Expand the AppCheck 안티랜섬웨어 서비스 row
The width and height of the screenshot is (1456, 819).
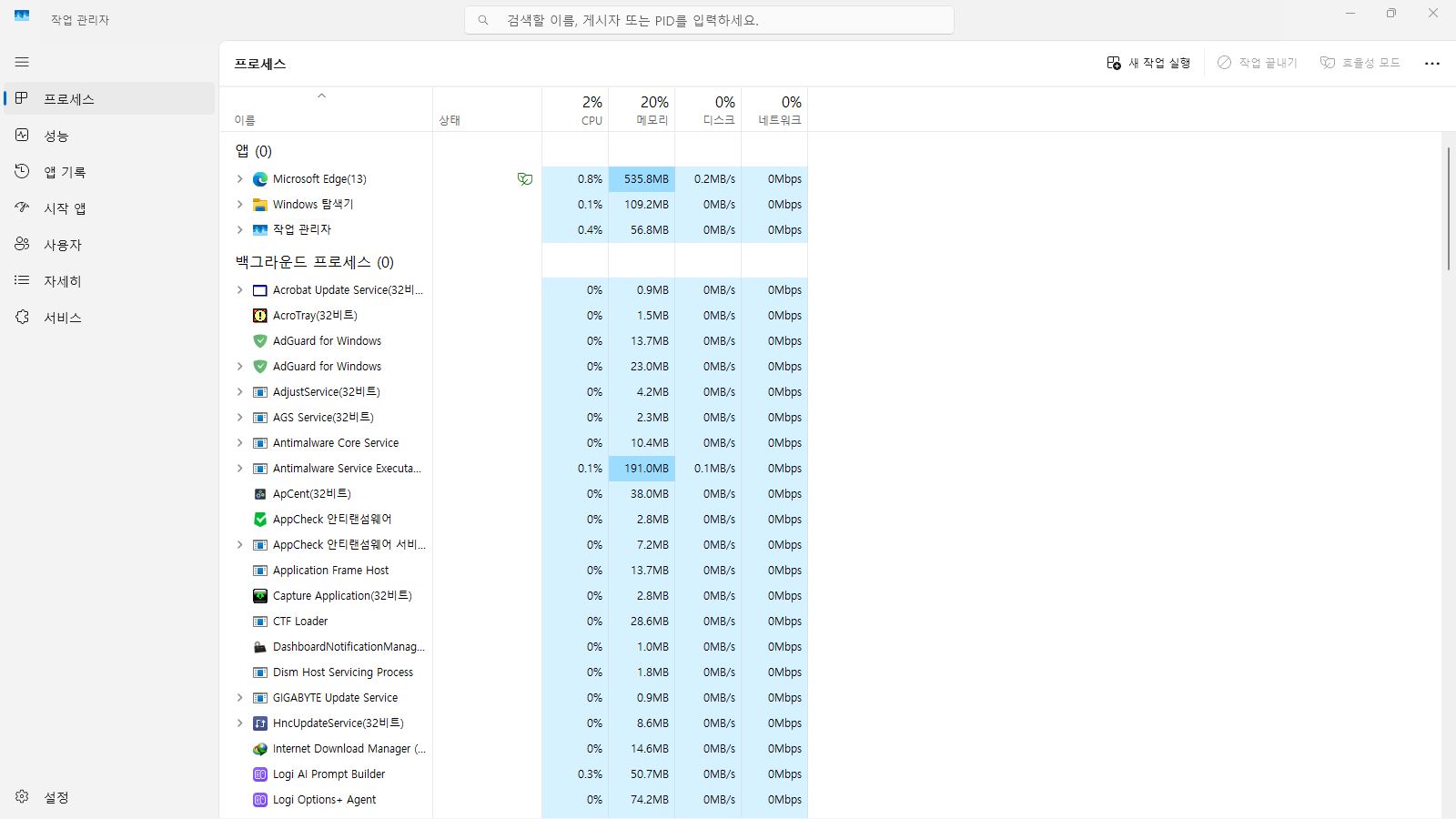click(239, 545)
